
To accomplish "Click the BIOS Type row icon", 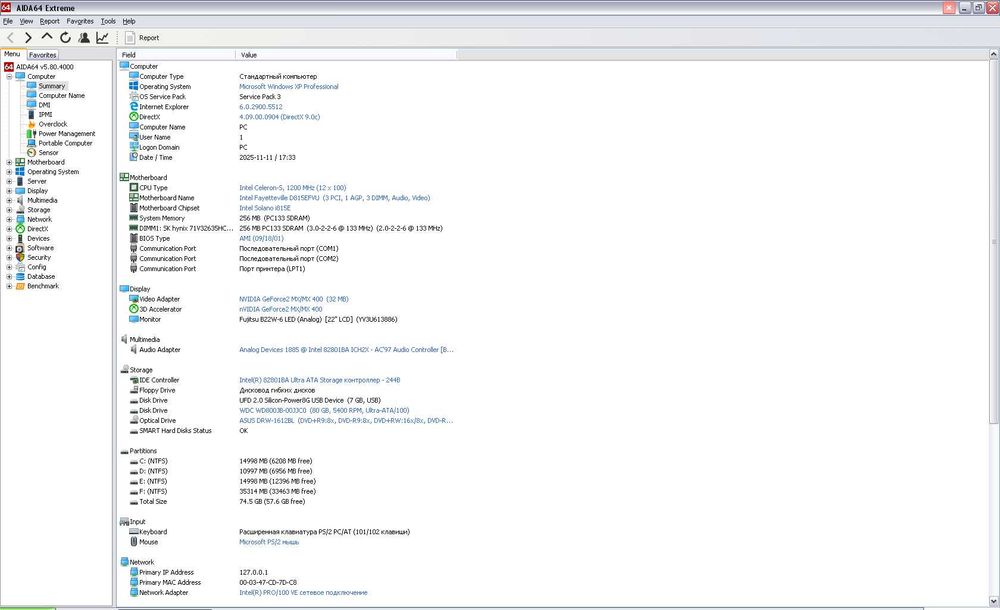I will pos(134,238).
